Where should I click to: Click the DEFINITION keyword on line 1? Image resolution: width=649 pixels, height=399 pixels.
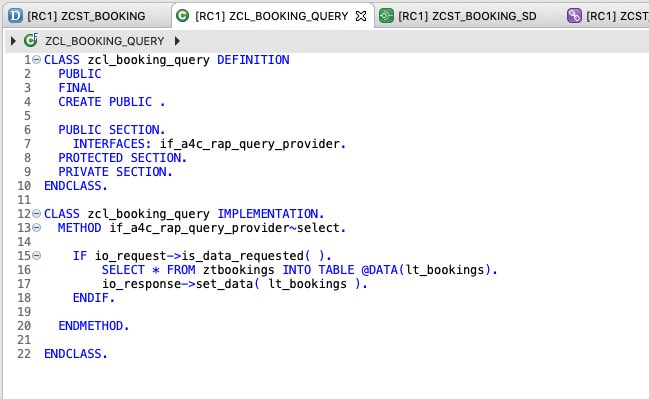coord(253,60)
